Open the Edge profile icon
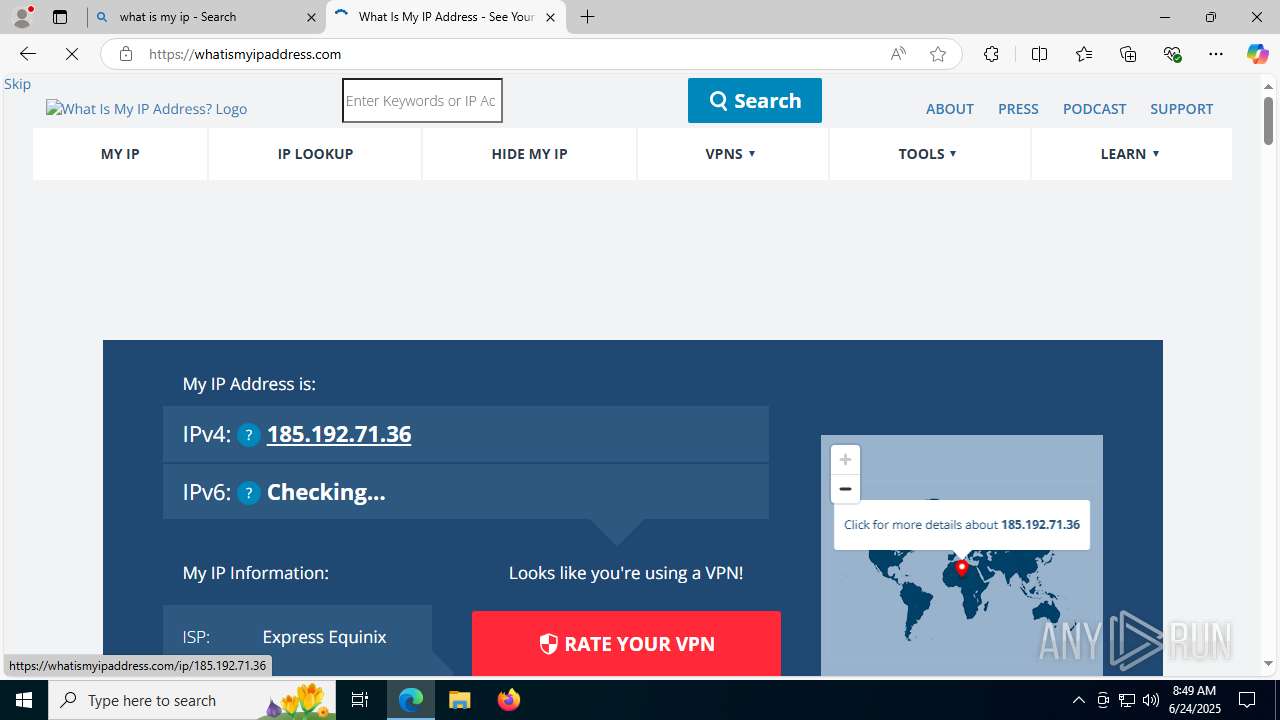Viewport: 1280px width, 720px height. 22,17
